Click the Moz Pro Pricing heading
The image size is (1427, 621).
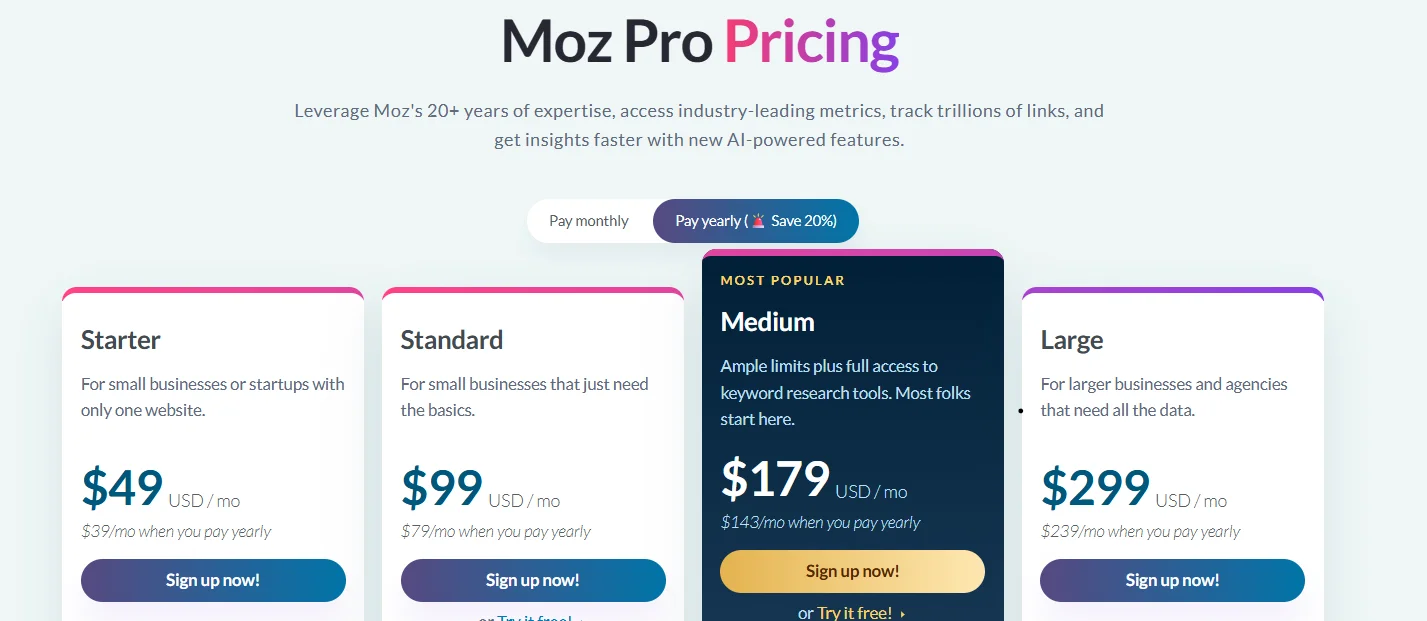click(x=700, y=42)
